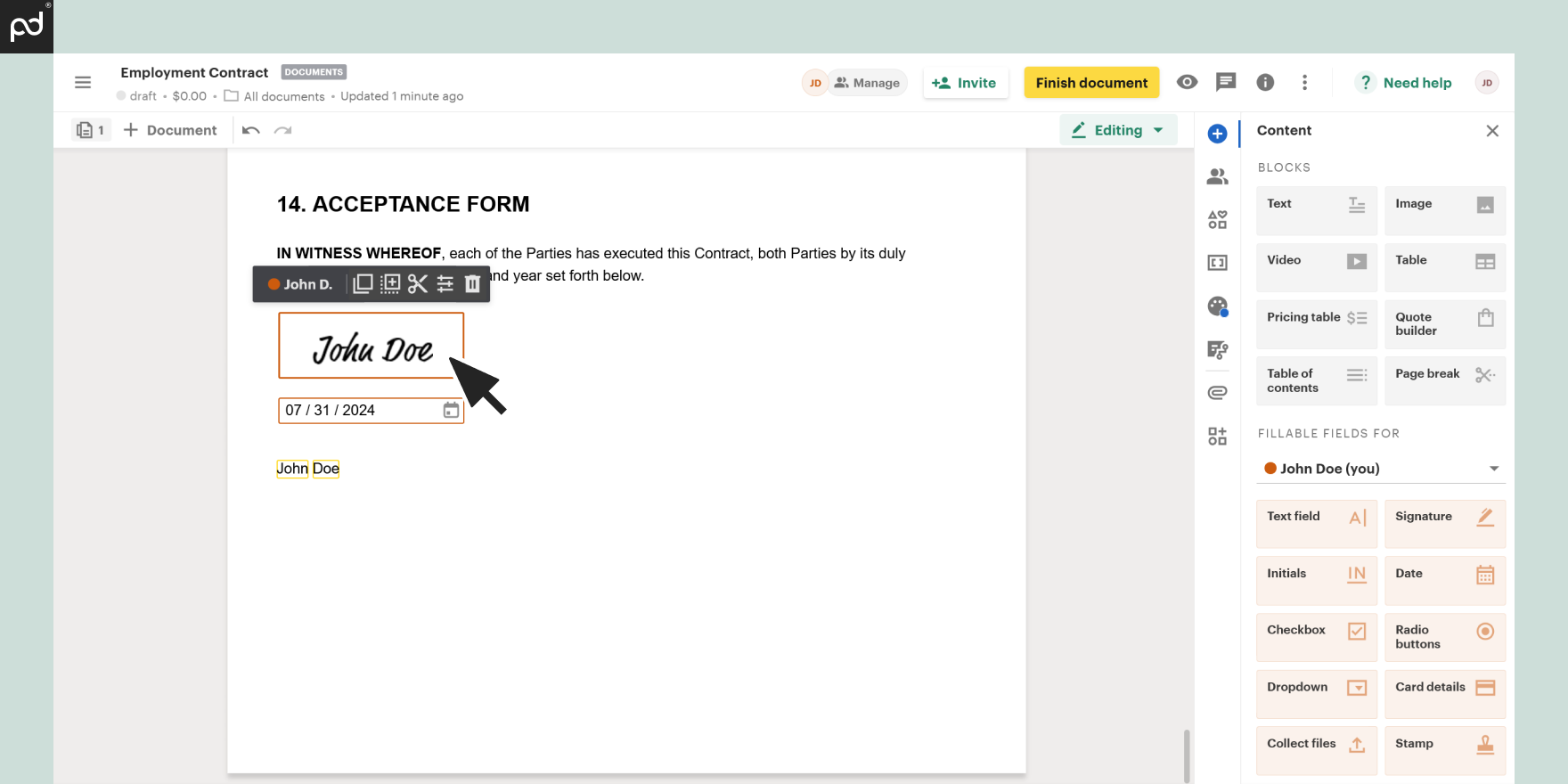Open the hamburger main menu
Image resolution: width=1568 pixels, height=784 pixels.
coord(83,83)
